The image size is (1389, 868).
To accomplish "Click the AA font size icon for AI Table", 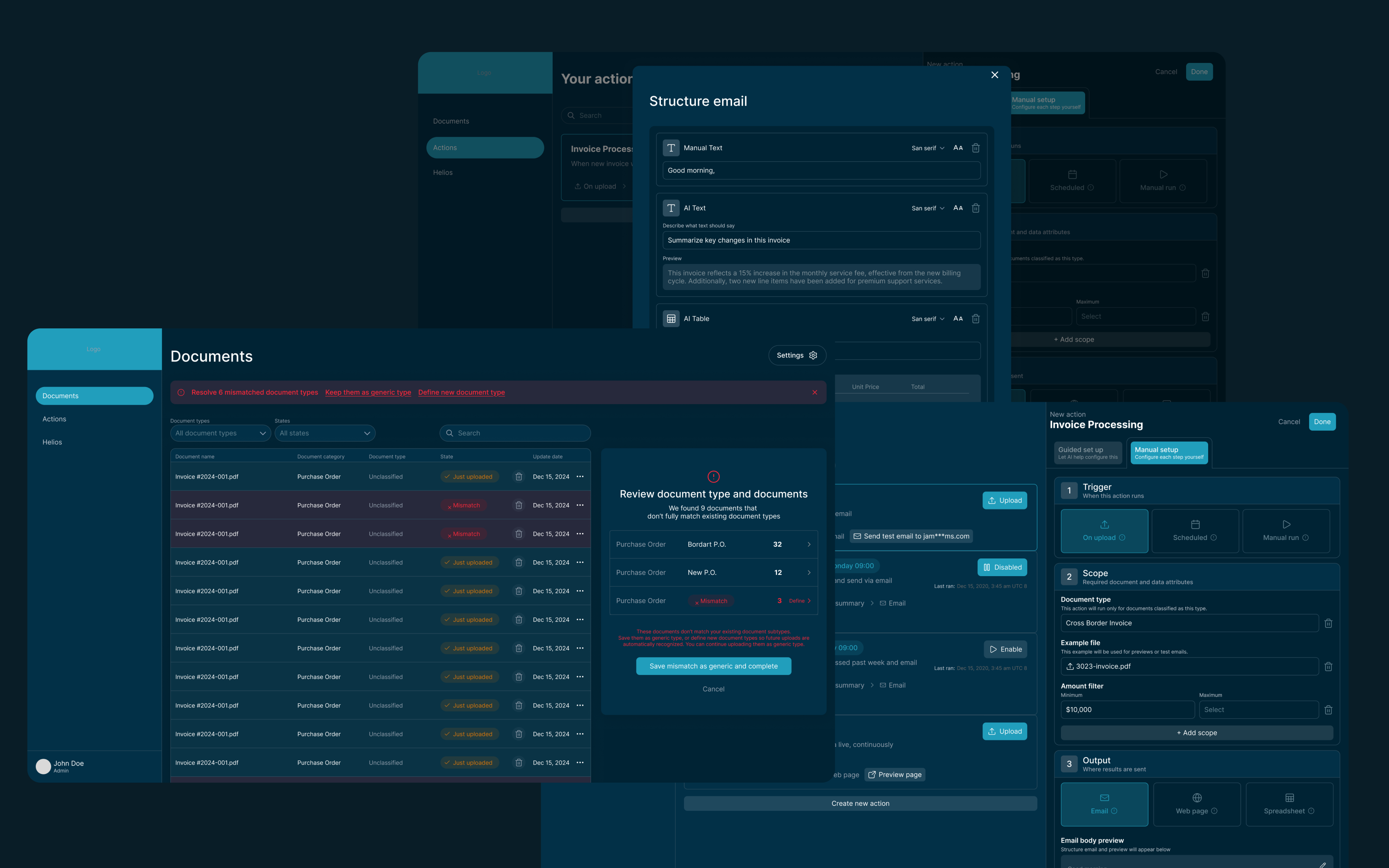I will 957,319.
